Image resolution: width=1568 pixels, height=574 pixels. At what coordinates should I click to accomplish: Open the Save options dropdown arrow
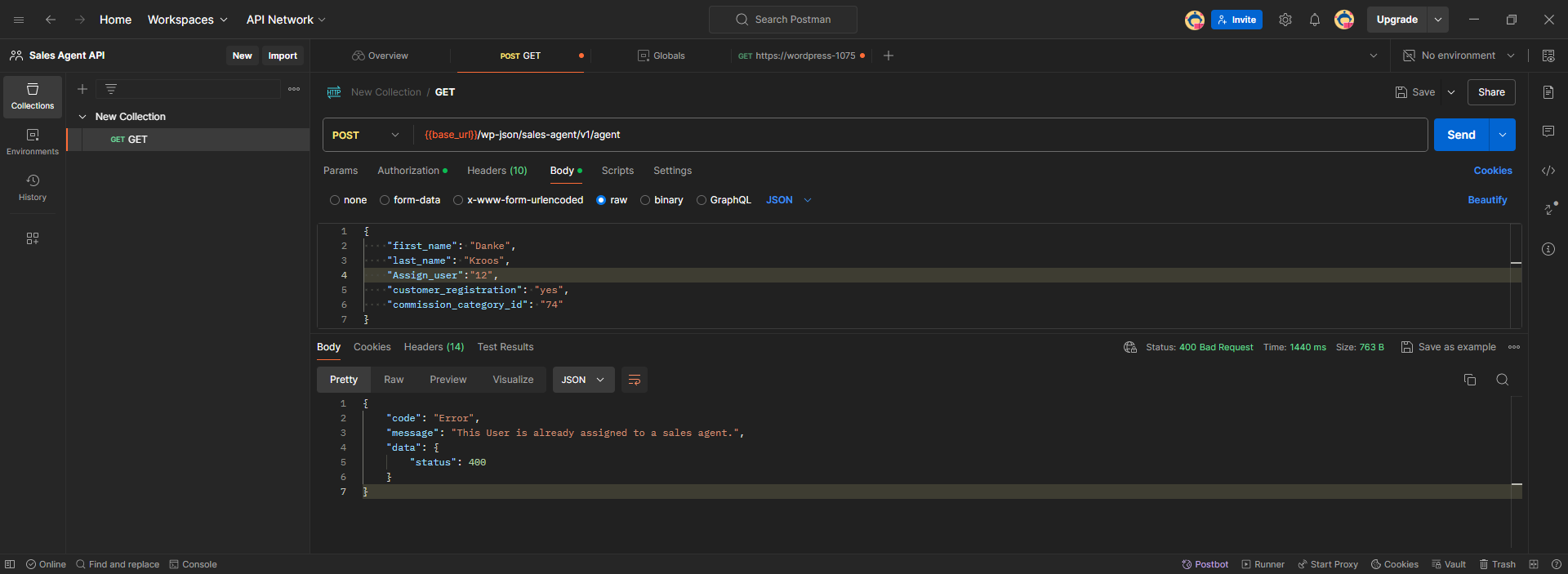click(x=1451, y=92)
